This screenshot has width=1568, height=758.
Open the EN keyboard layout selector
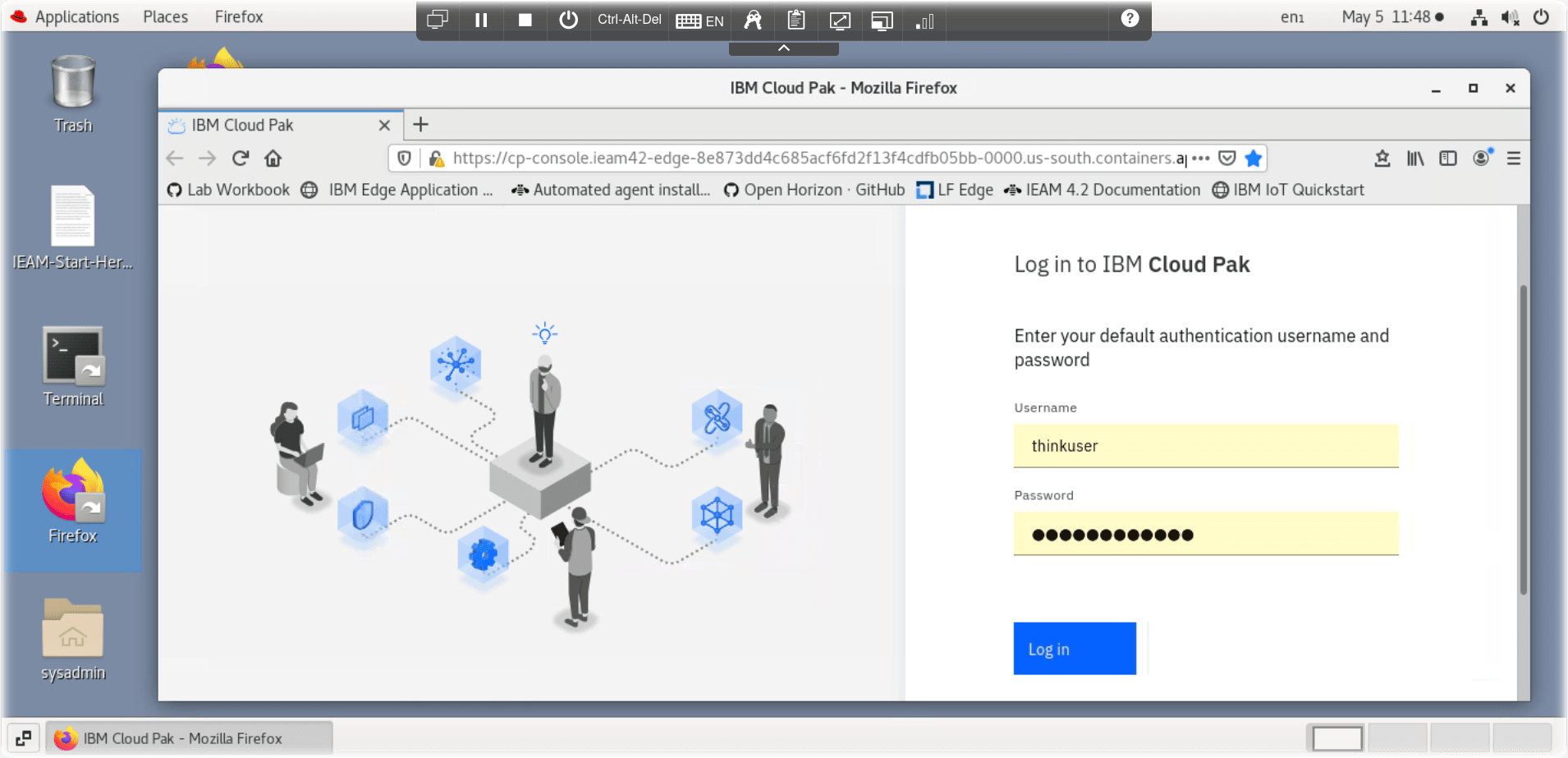click(699, 21)
